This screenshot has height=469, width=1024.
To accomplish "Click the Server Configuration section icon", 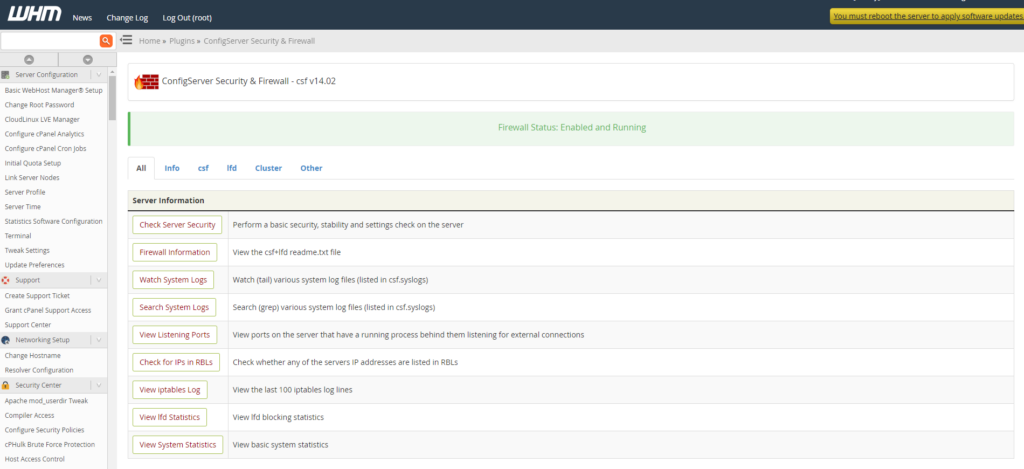I will (x=6, y=74).
